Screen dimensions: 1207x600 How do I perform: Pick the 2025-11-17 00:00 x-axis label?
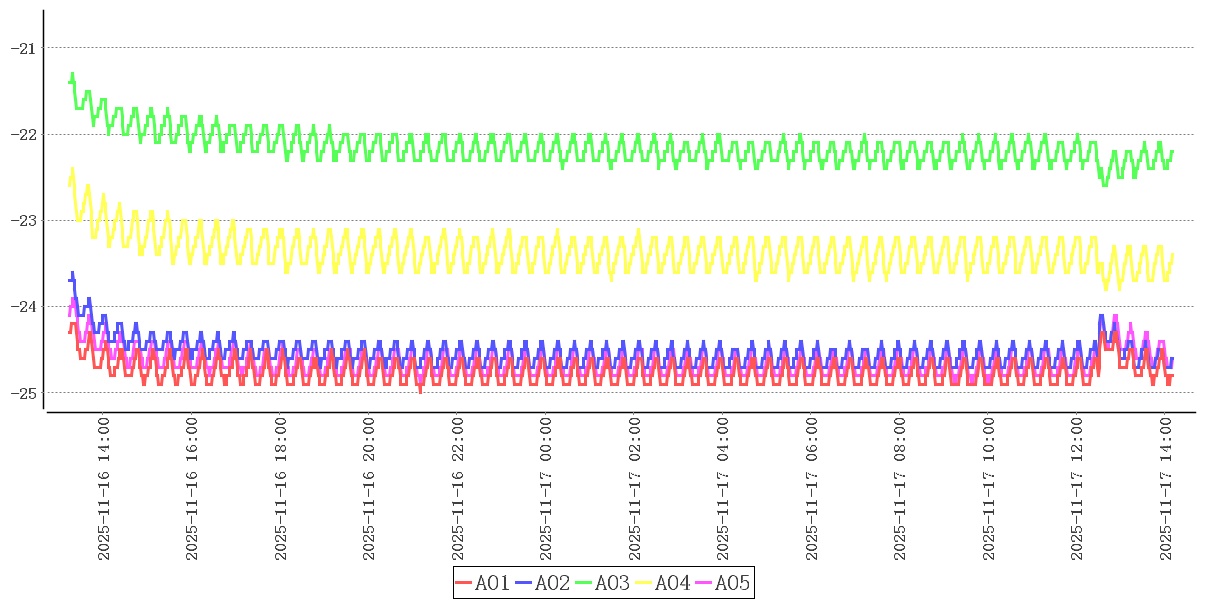coord(547,490)
